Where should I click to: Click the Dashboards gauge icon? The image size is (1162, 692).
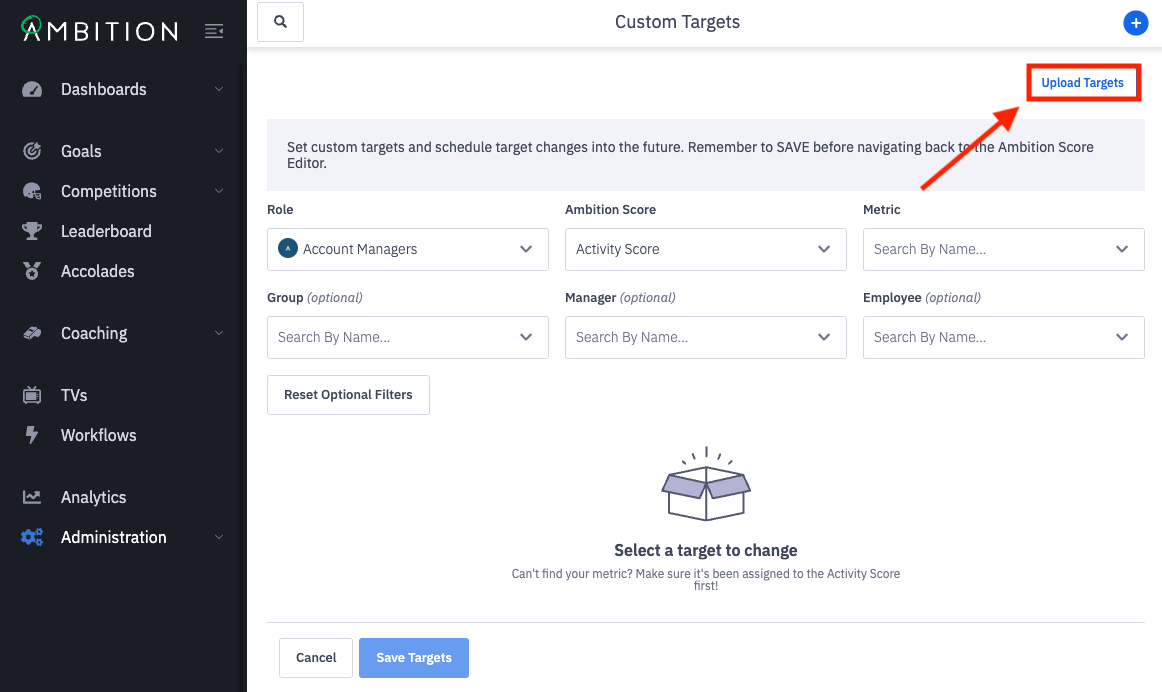(32, 89)
